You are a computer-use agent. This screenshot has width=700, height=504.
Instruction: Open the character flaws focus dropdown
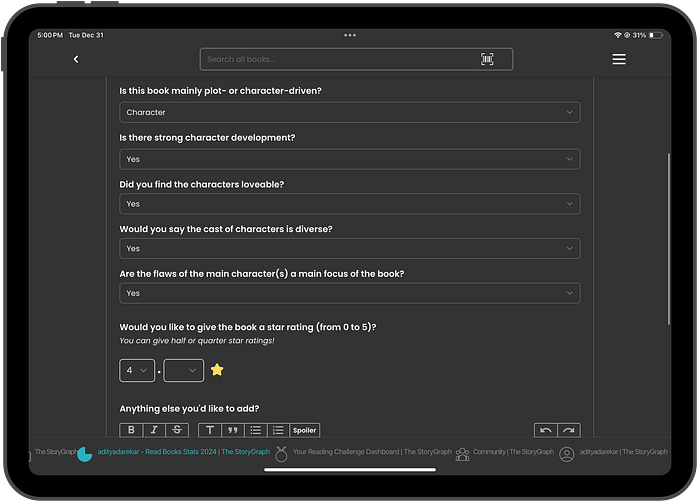pos(350,293)
